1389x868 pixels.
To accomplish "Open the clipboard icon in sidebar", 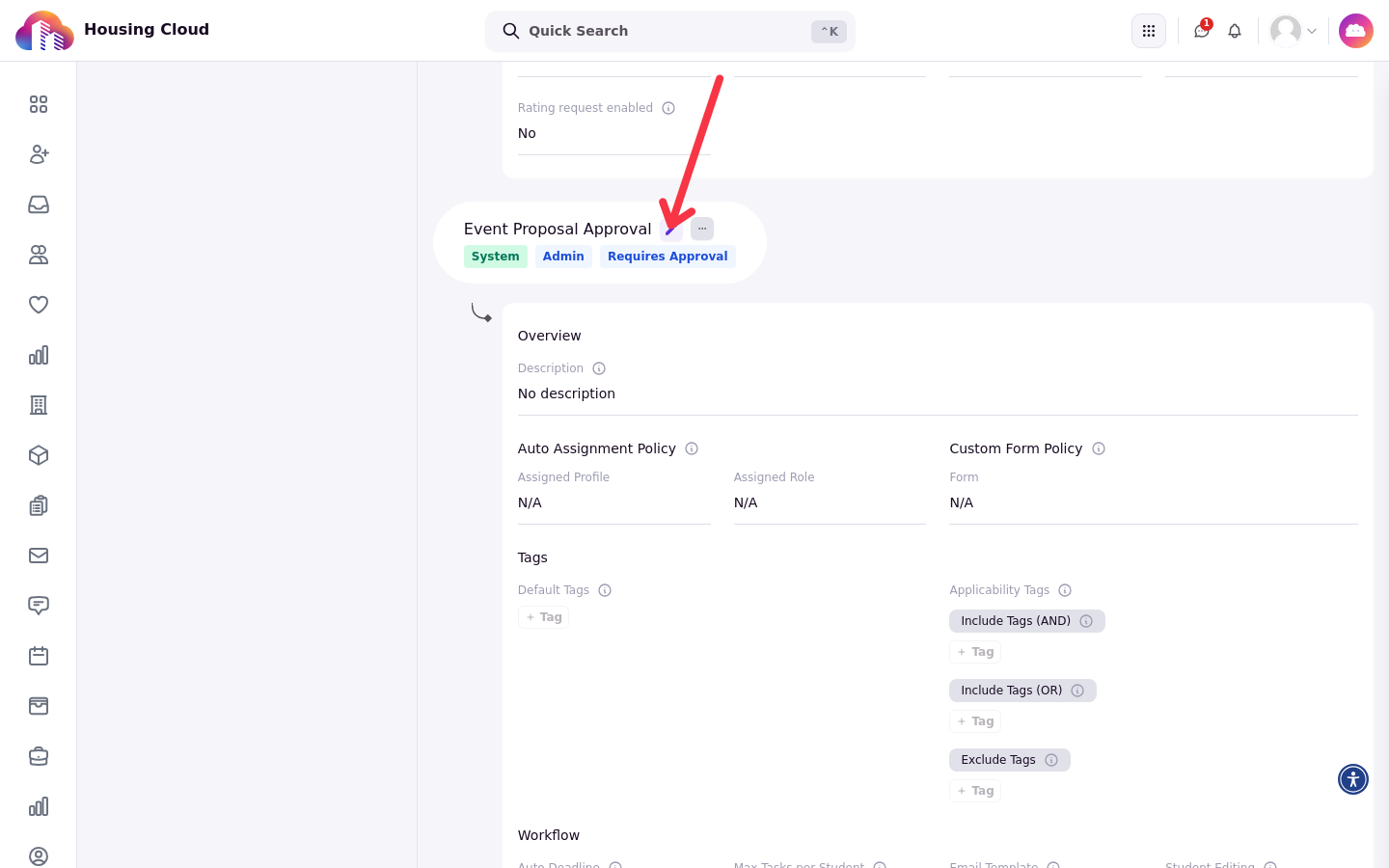I will click(x=39, y=505).
